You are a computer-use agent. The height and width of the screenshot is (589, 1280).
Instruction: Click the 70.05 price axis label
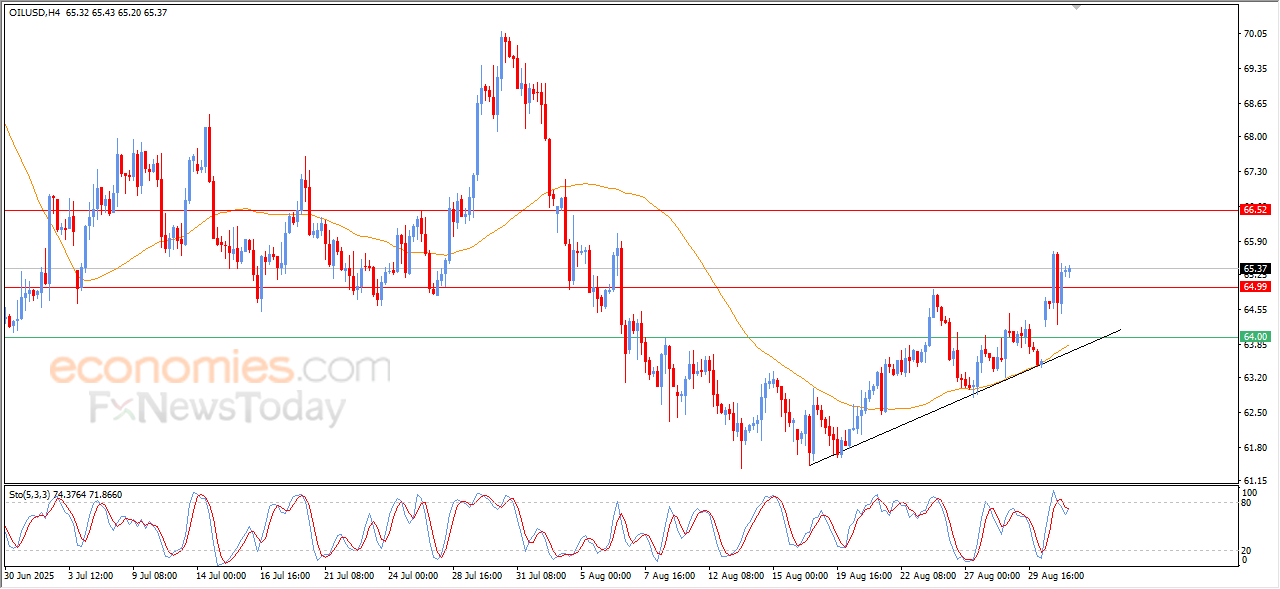(x=1257, y=34)
